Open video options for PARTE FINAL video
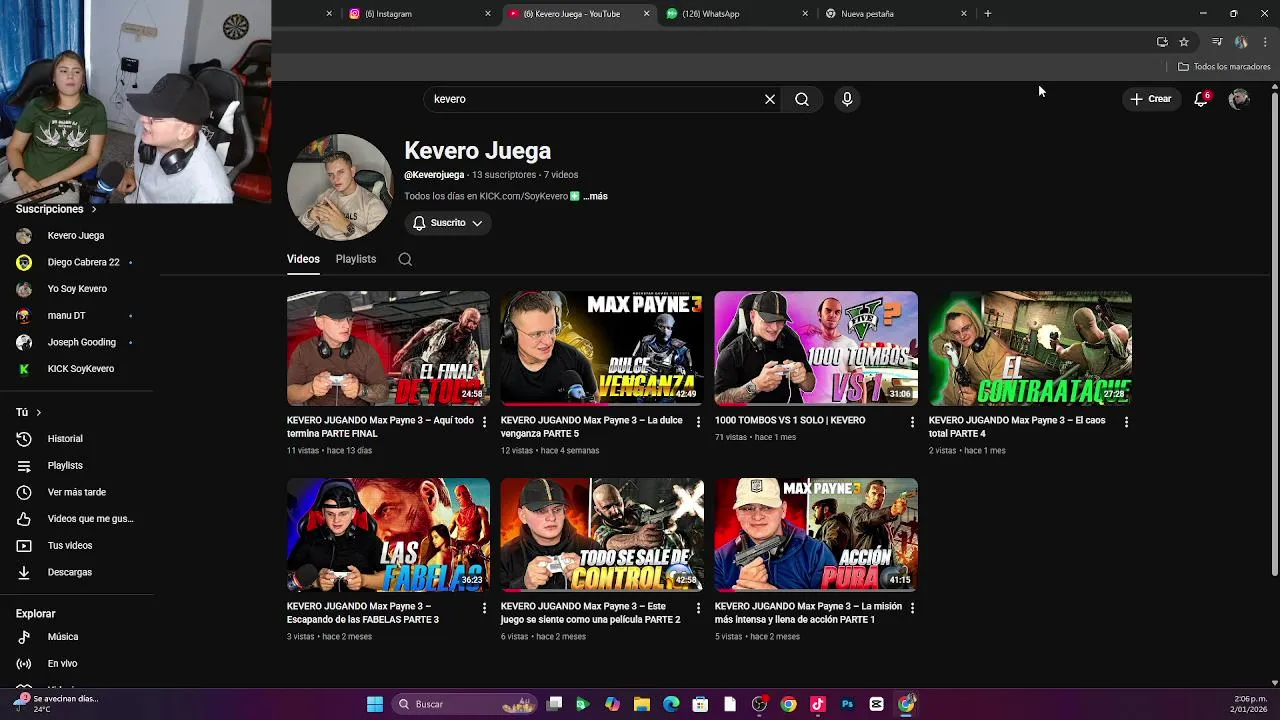This screenshot has width=1280, height=720. tap(485, 422)
